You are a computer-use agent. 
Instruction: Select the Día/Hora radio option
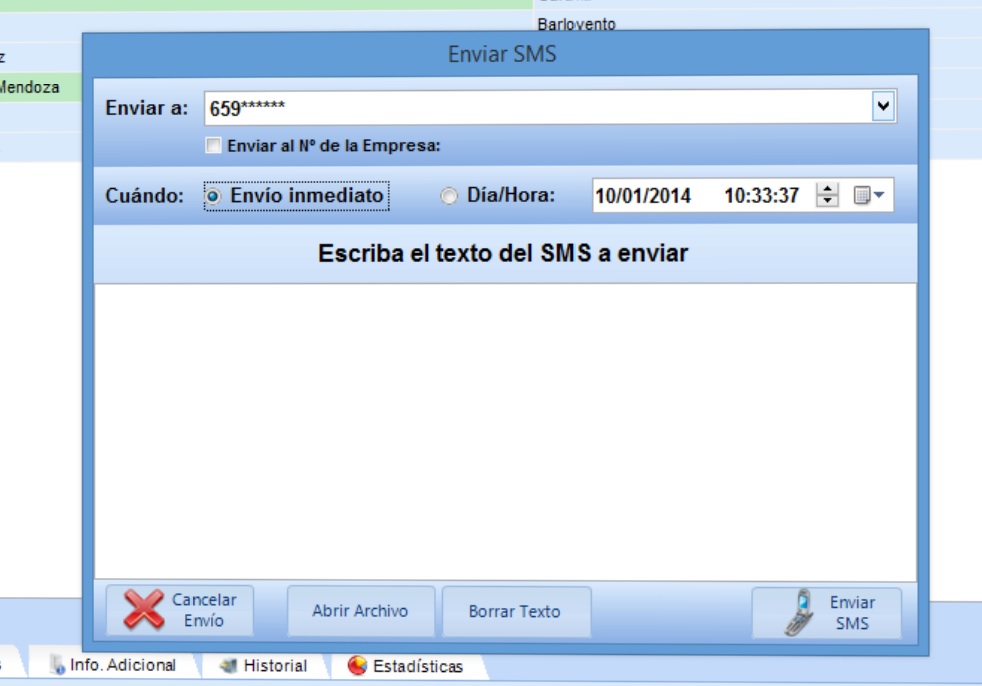click(448, 196)
